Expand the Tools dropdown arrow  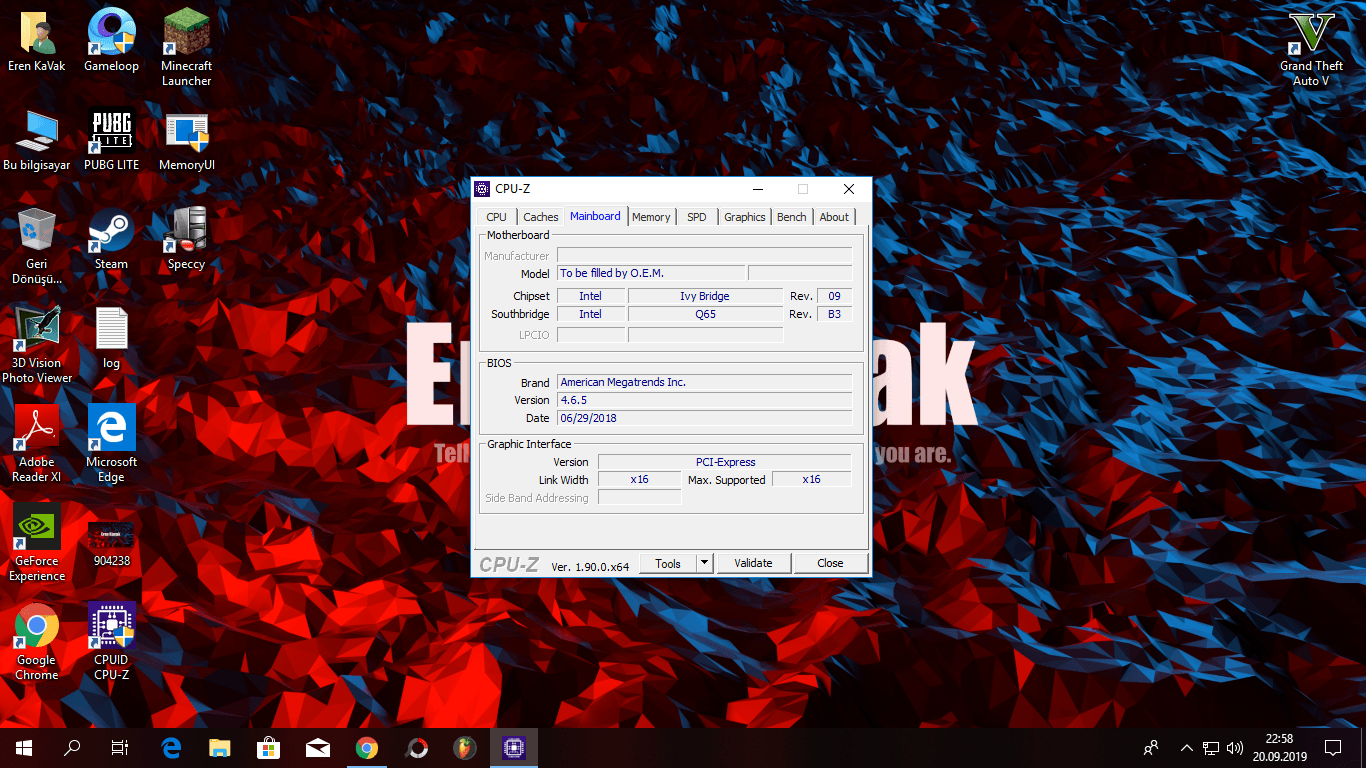pos(704,563)
